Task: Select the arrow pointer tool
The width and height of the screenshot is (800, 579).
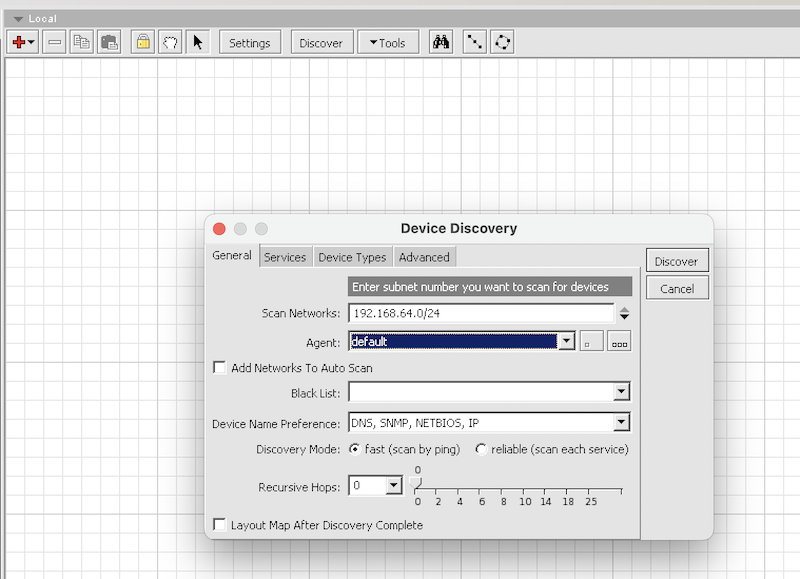Action: coord(200,42)
